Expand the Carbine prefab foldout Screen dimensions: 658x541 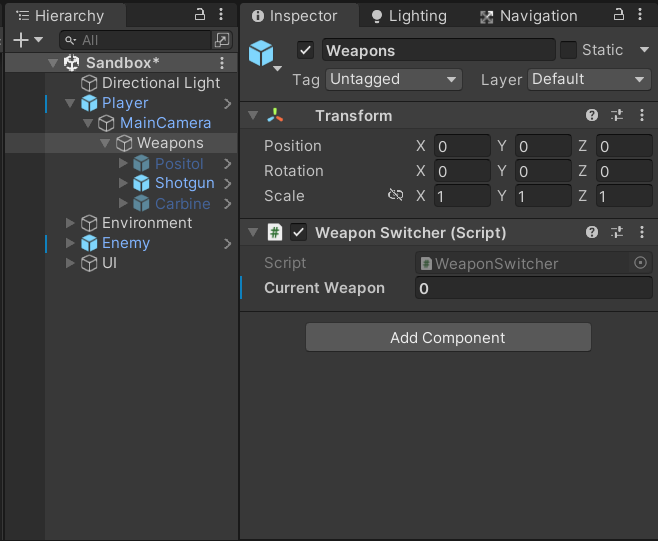[123, 203]
